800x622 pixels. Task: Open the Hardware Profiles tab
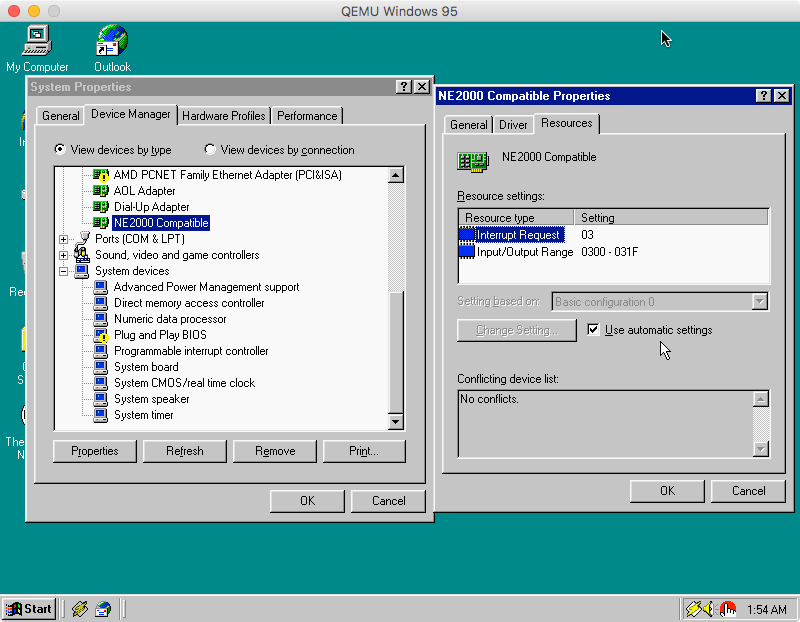click(x=223, y=116)
